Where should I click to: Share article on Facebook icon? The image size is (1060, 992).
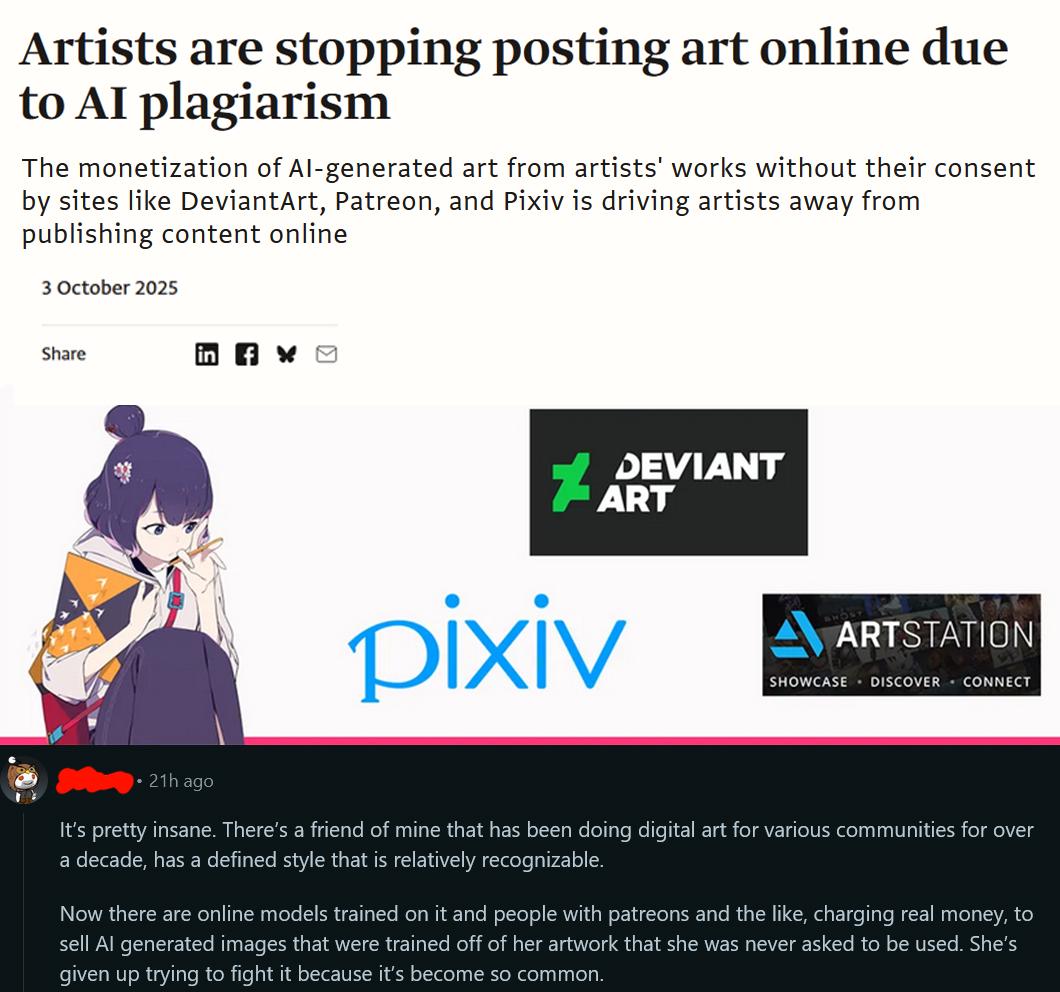(x=247, y=354)
